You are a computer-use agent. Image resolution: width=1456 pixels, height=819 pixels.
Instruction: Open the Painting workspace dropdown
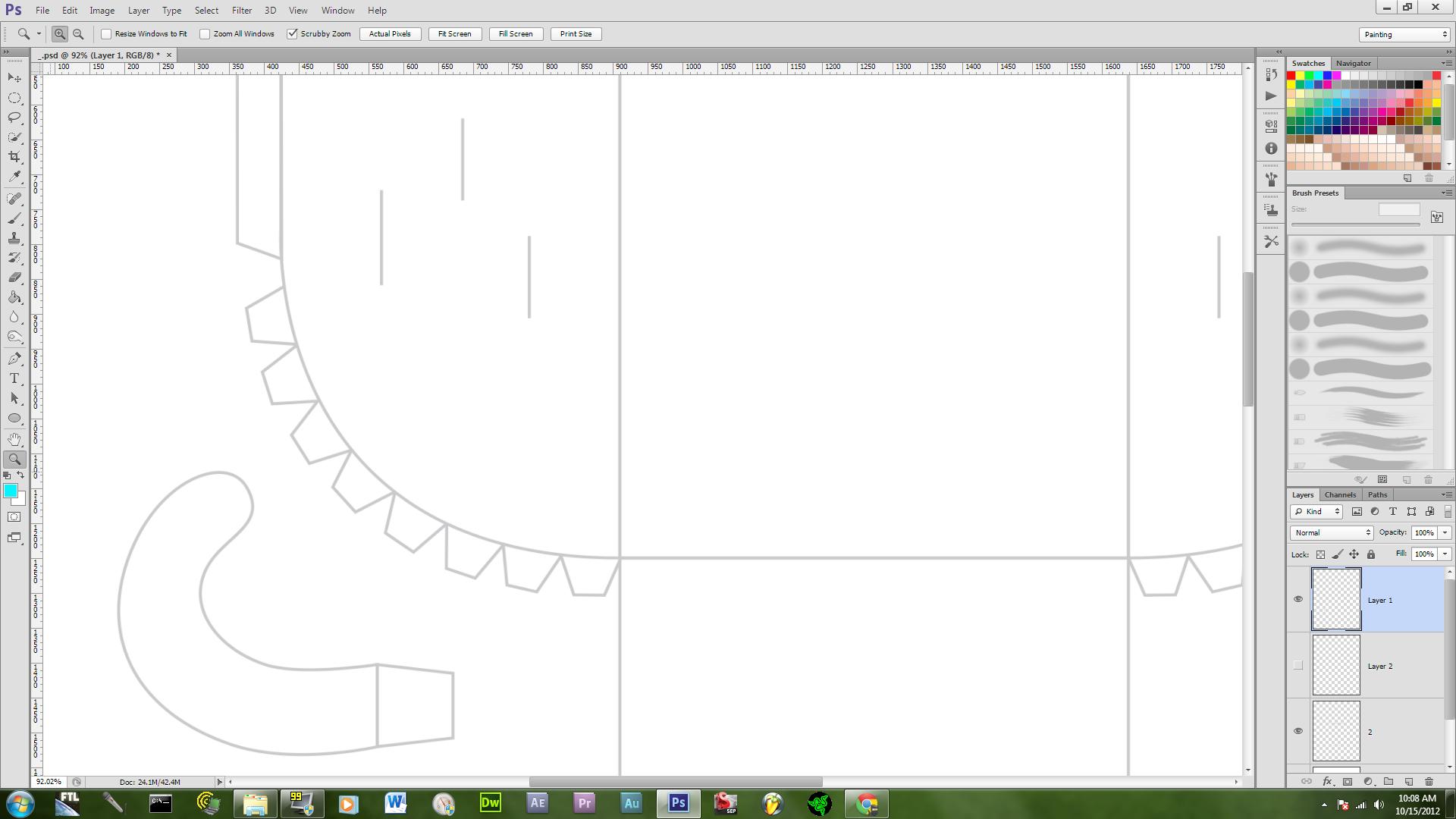pyautogui.click(x=1404, y=34)
